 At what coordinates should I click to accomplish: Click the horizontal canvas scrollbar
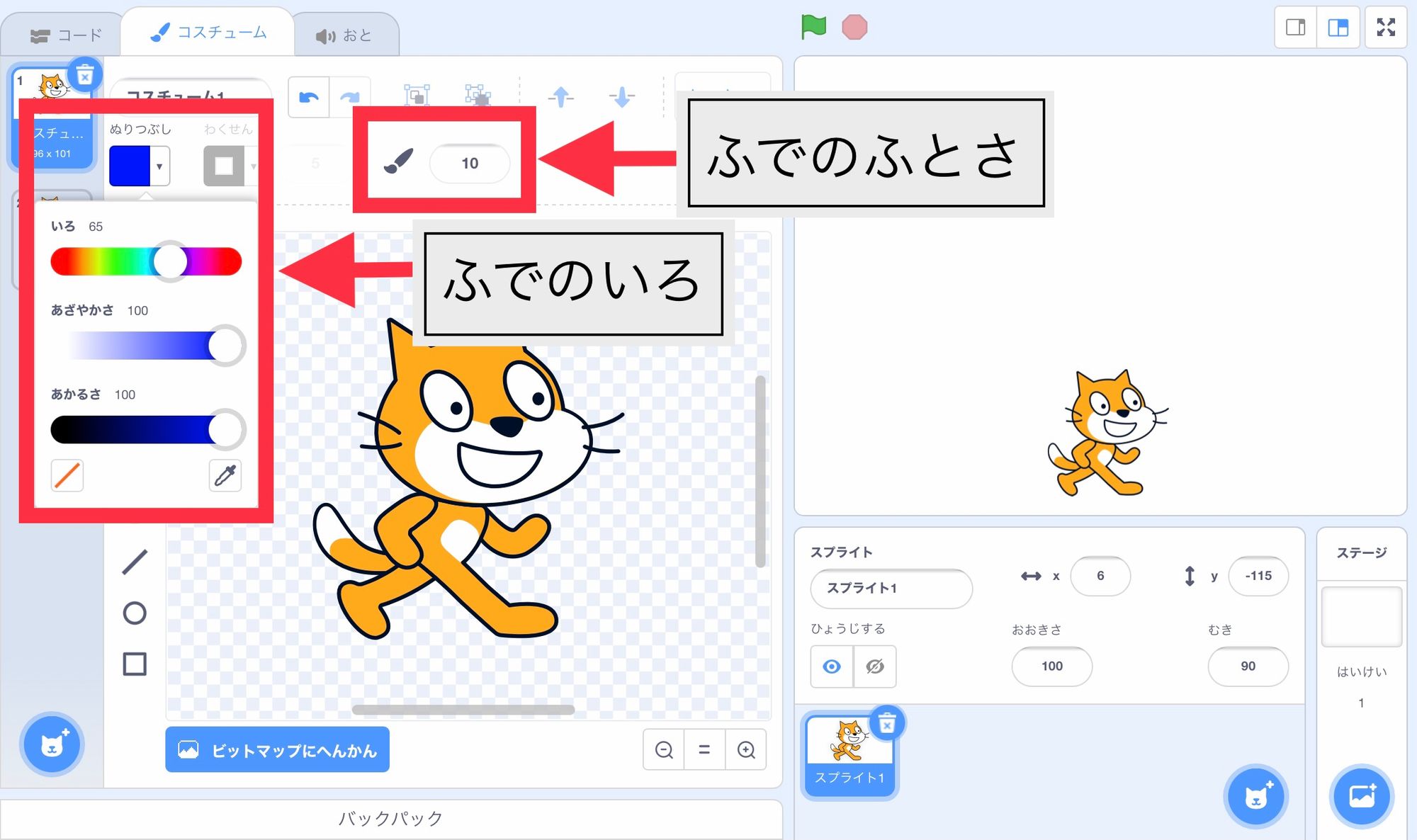[x=463, y=710]
